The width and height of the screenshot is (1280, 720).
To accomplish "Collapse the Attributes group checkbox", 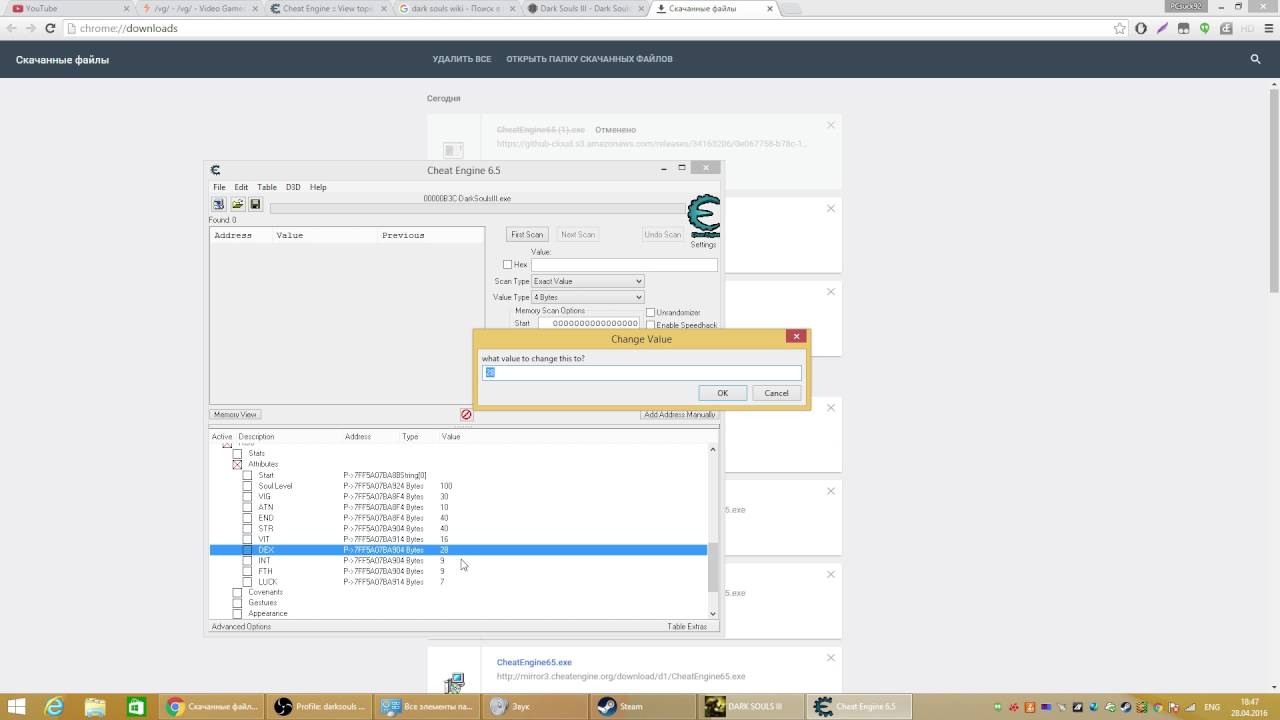I will point(237,465).
